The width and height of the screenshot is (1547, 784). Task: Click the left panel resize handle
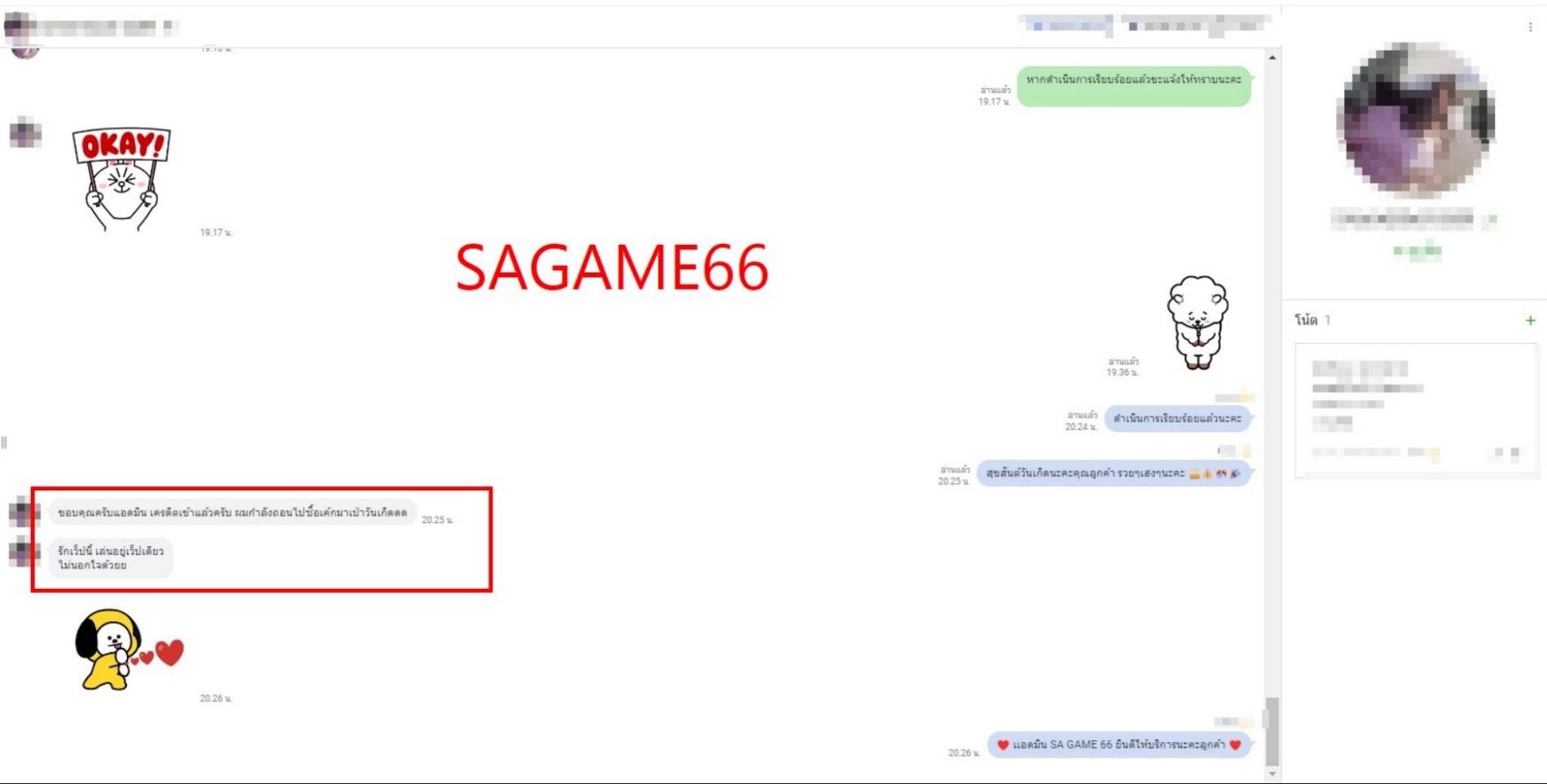[5, 442]
